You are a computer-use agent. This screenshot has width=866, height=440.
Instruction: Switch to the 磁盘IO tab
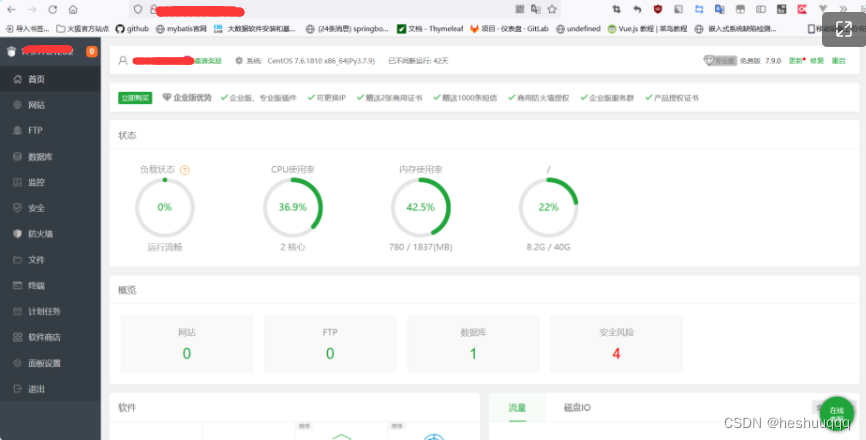coord(577,408)
